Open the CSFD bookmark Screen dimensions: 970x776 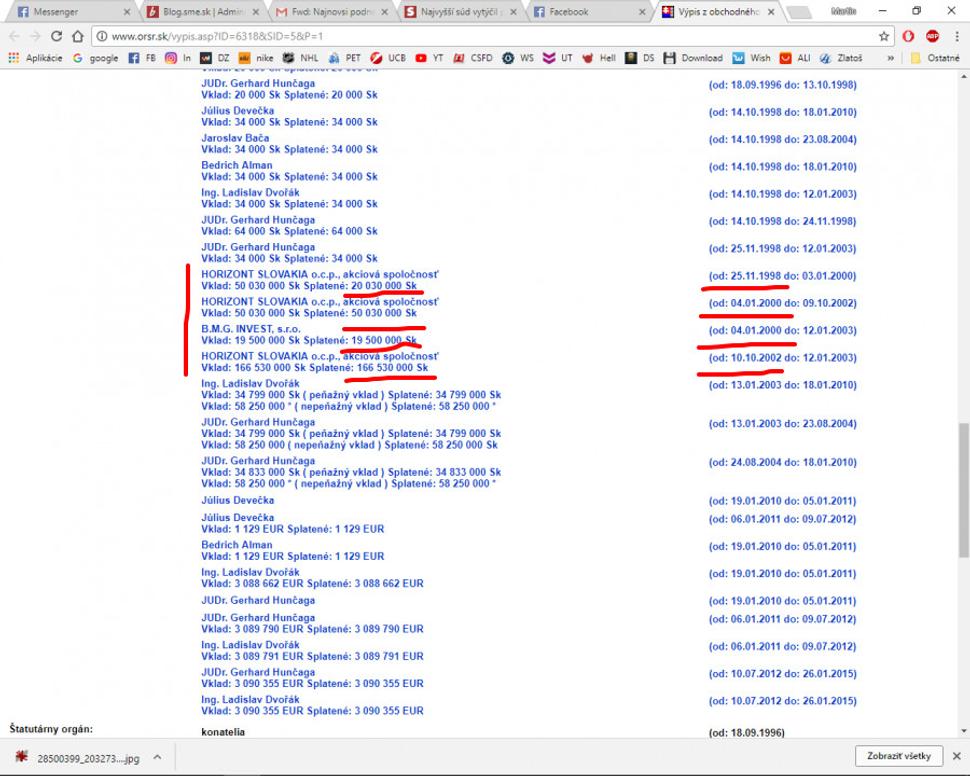tap(473, 58)
